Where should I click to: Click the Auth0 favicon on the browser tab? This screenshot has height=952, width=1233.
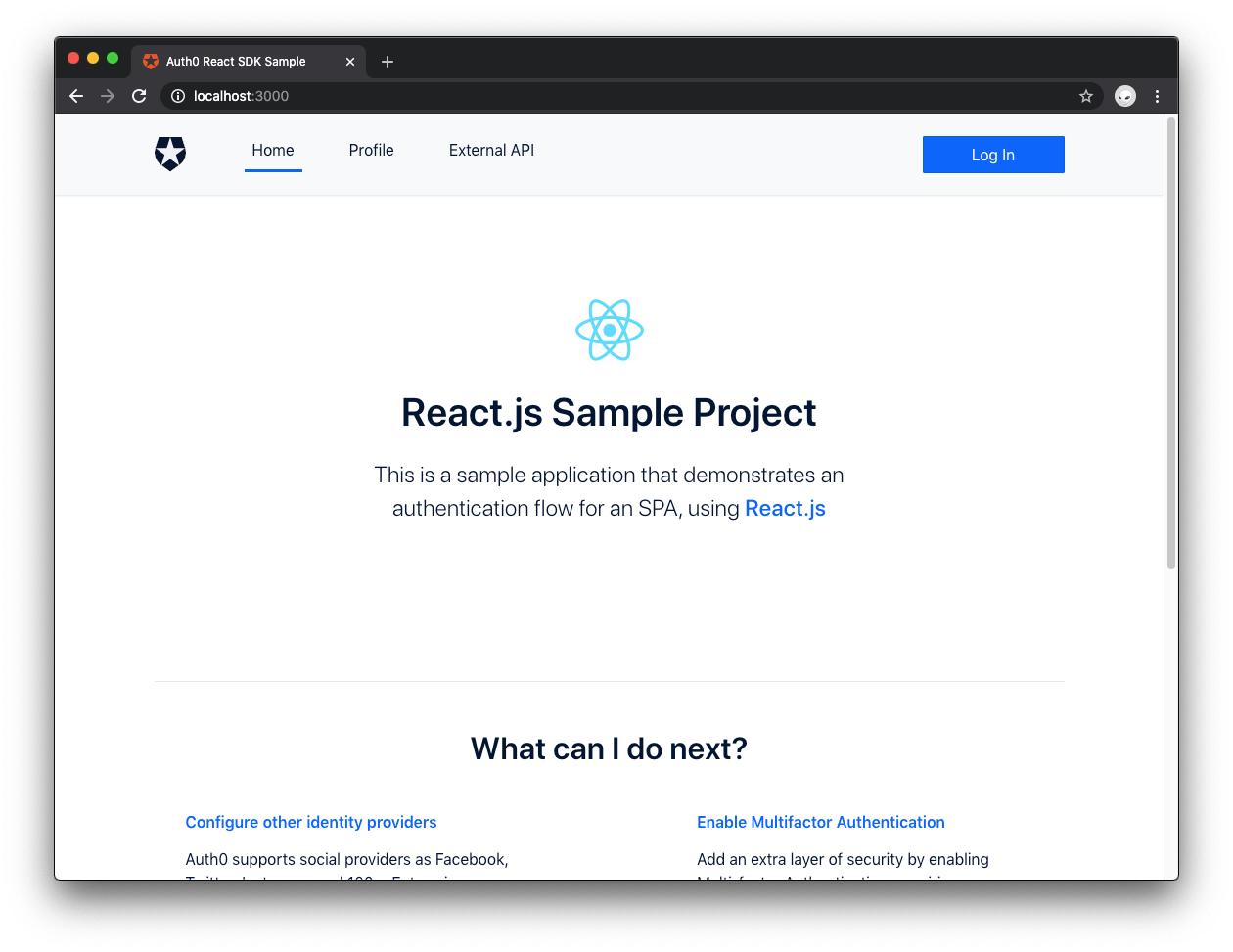point(150,61)
